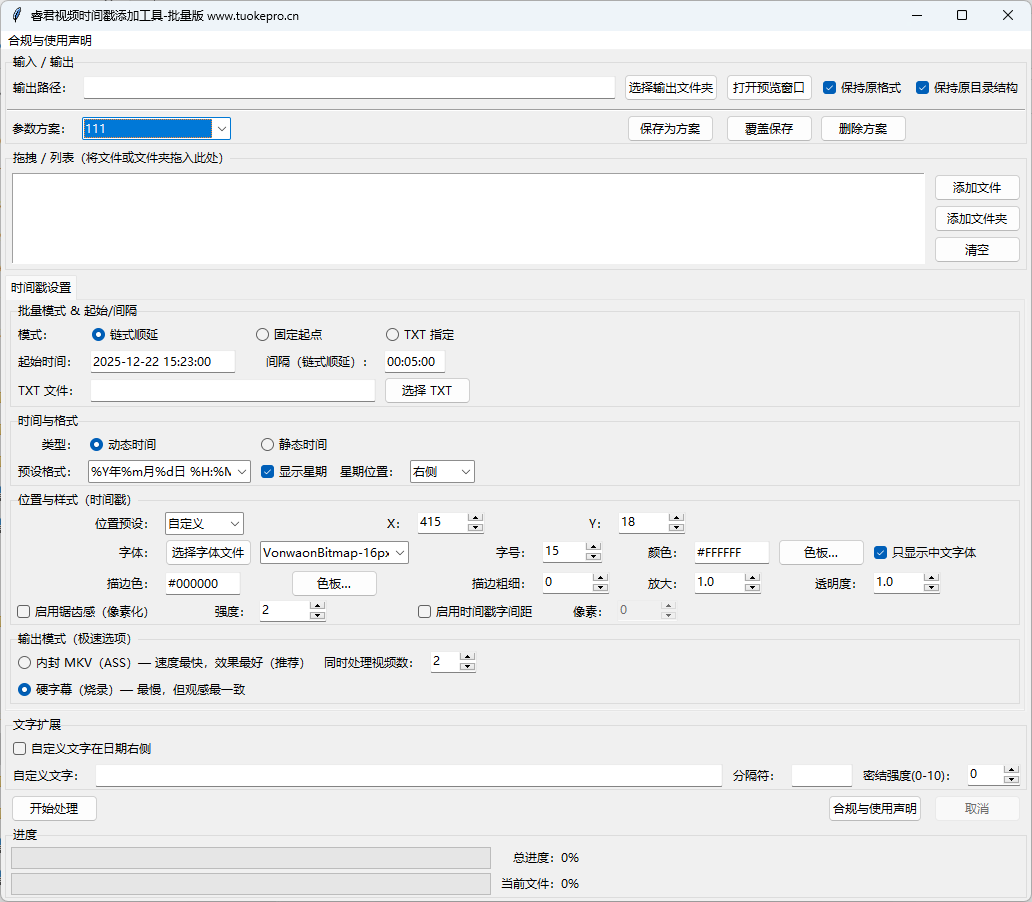This screenshot has height=902, width=1032.
Task: Switch to the 时间戳设置 tab
Action: pyautogui.click(x=41, y=287)
